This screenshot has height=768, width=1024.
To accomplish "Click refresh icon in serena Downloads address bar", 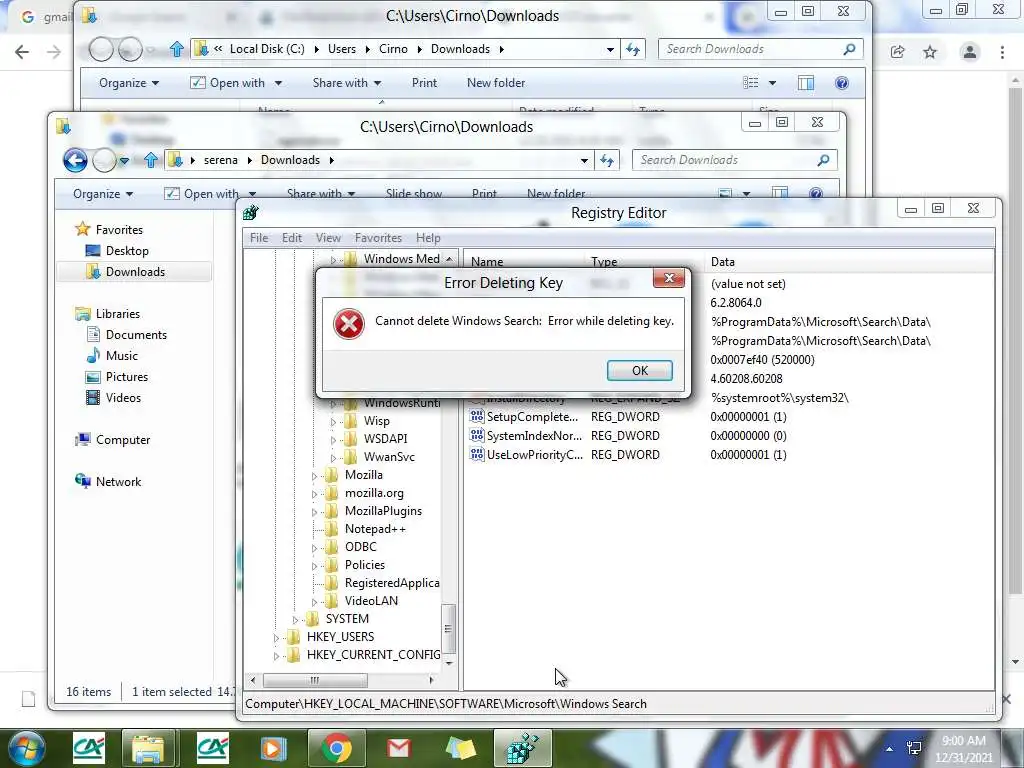I will coord(607,160).
